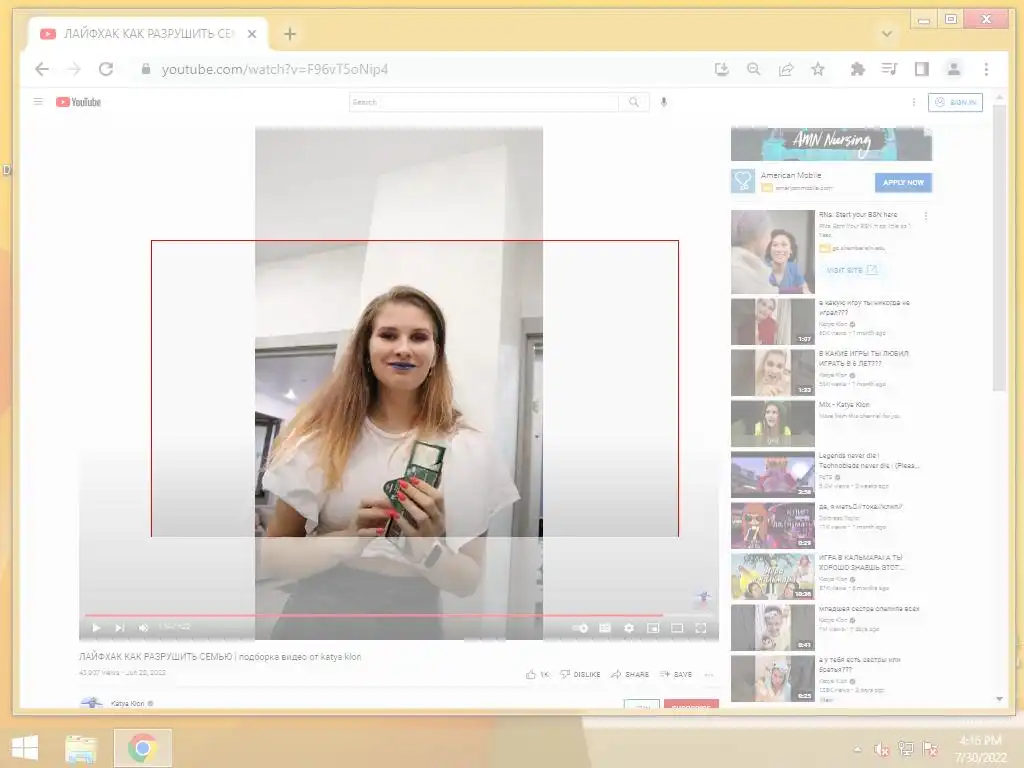Image resolution: width=1024 pixels, height=768 pixels.
Task: Enter full screen mode in player
Action: (701, 628)
